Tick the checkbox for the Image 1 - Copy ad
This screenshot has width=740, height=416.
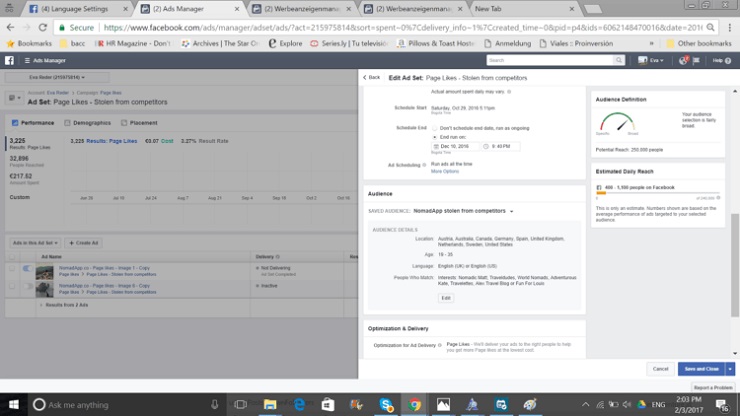click(12, 268)
